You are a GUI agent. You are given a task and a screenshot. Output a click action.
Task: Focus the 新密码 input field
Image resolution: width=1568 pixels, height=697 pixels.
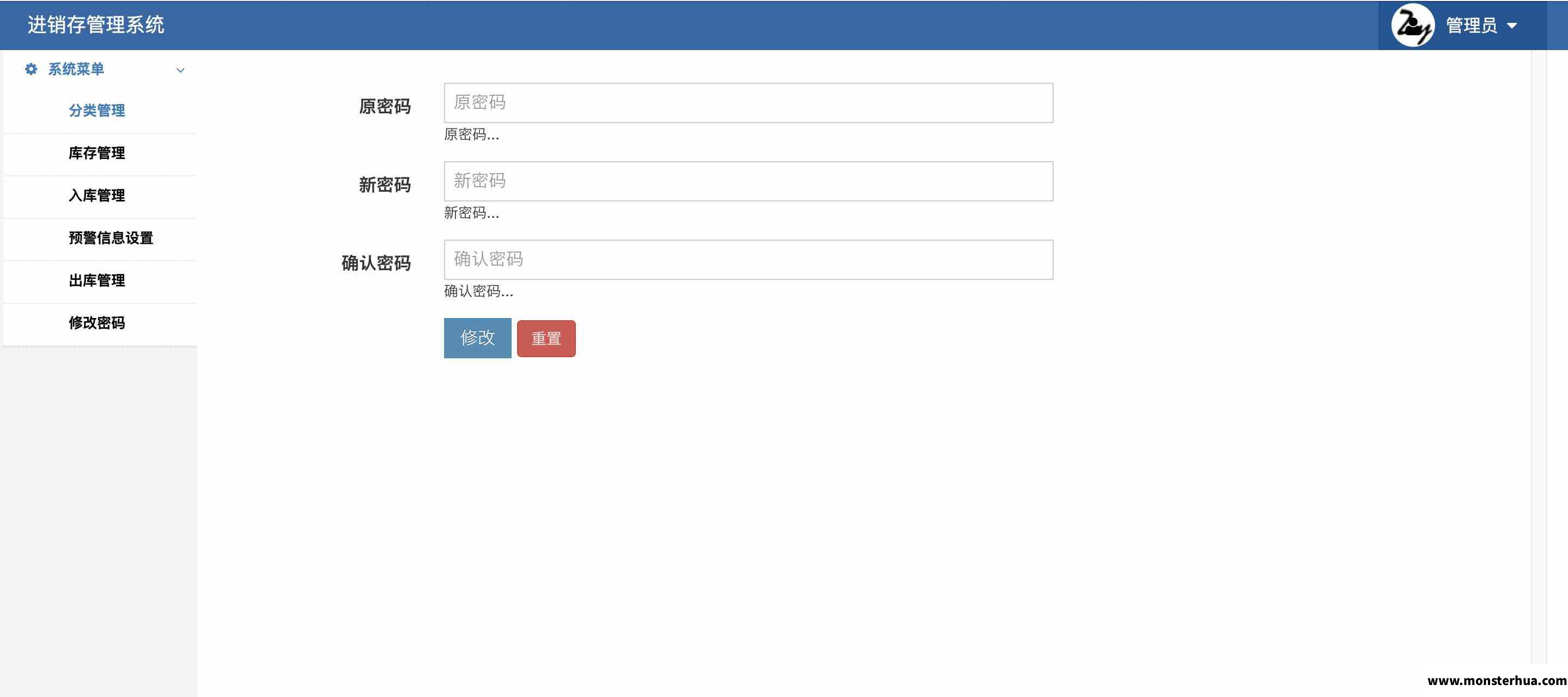point(748,181)
